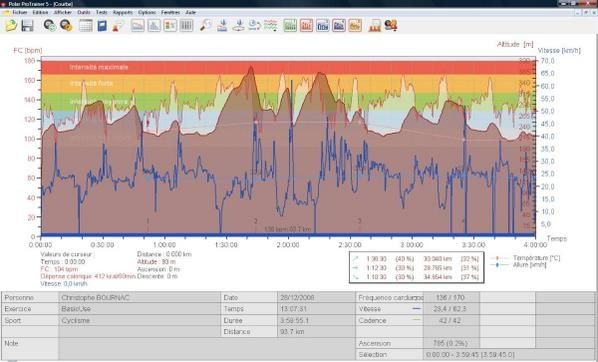The width and height of the screenshot is (598, 362).
Task: Open the Options menu
Action: pyautogui.click(x=147, y=12)
